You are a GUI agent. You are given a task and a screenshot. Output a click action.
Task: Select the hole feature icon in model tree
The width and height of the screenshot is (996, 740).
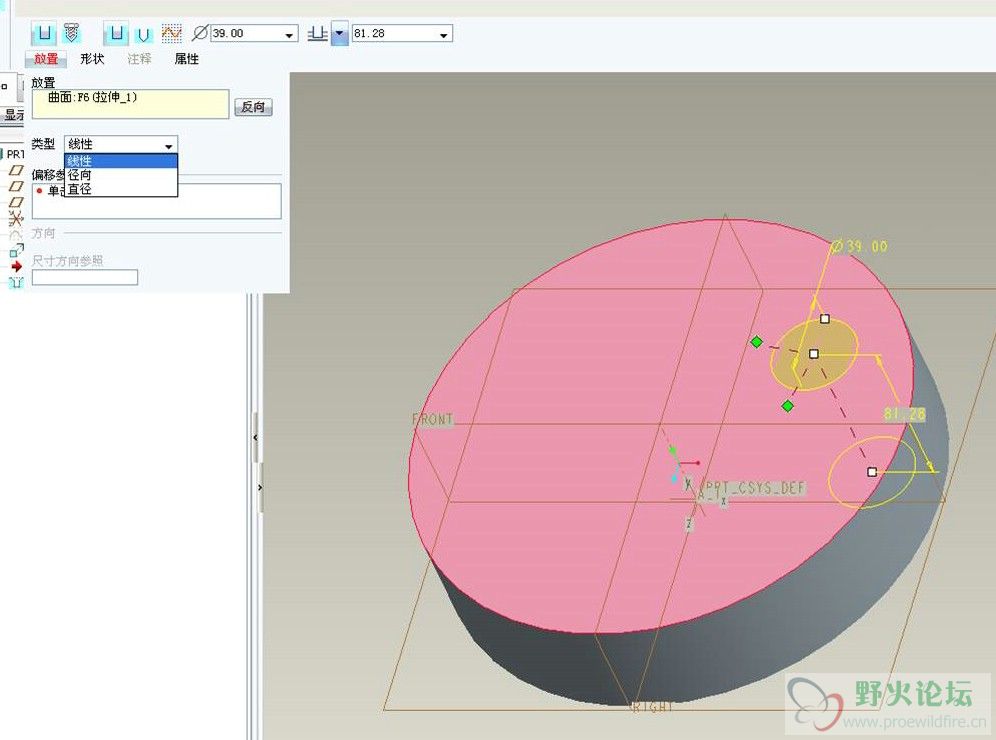[x=17, y=282]
